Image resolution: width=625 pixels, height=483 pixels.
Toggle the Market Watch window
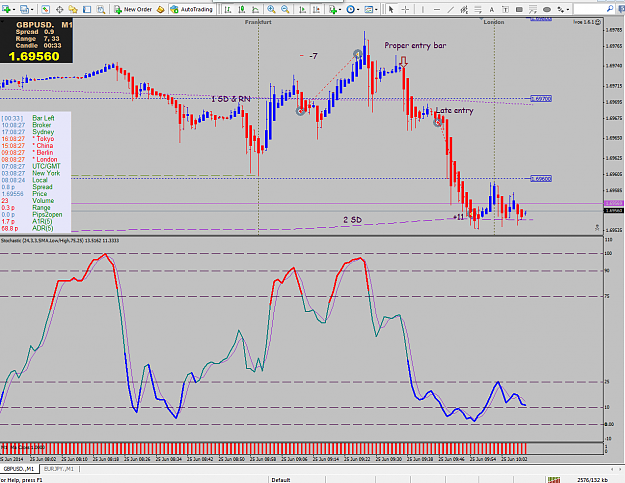[45, 9]
